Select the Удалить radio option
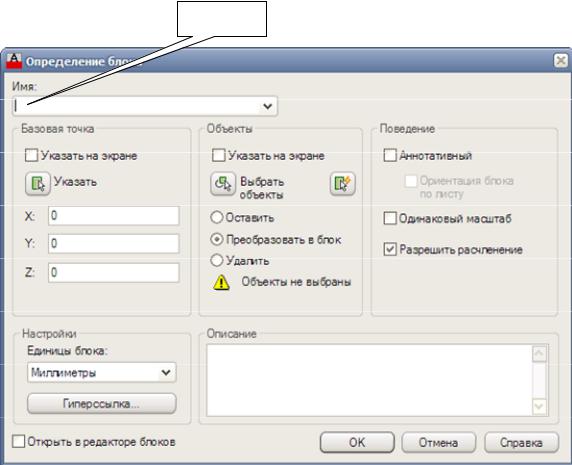The image size is (572, 465). (217, 260)
